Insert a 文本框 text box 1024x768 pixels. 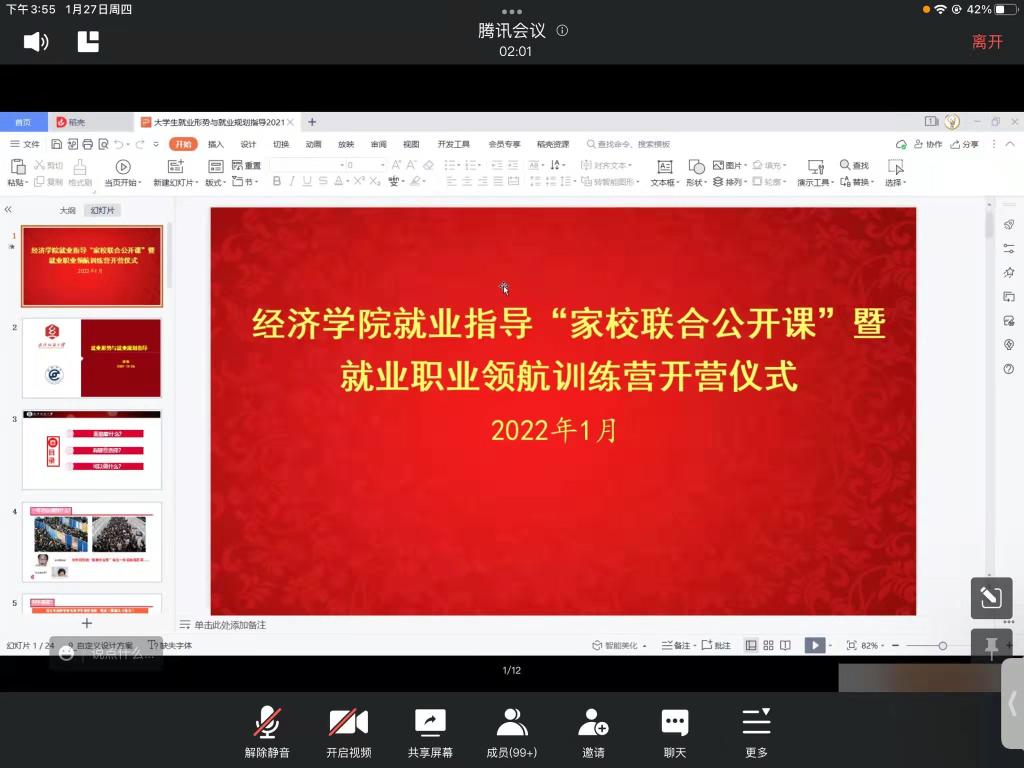[x=665, y=174]
